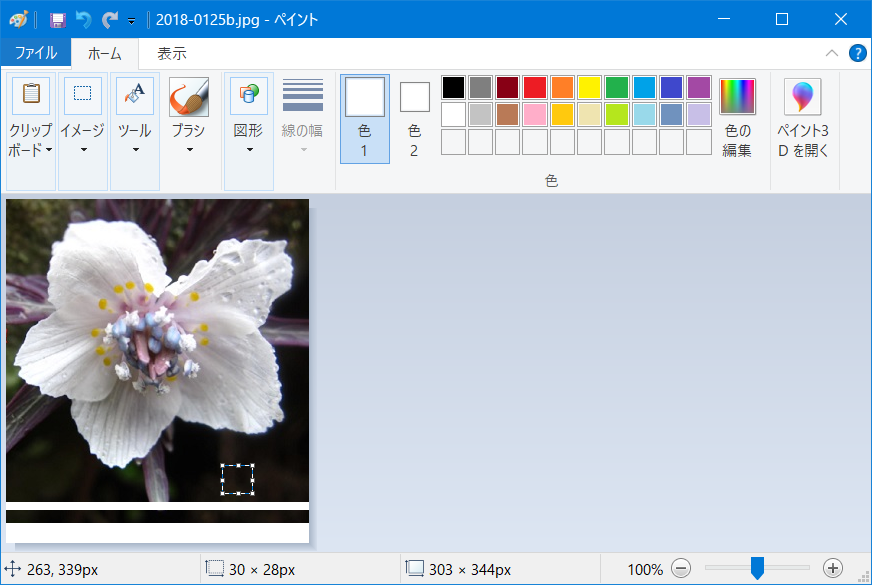
Task: Collapse the ribbon with the chevron
Action: click(833, 53)
